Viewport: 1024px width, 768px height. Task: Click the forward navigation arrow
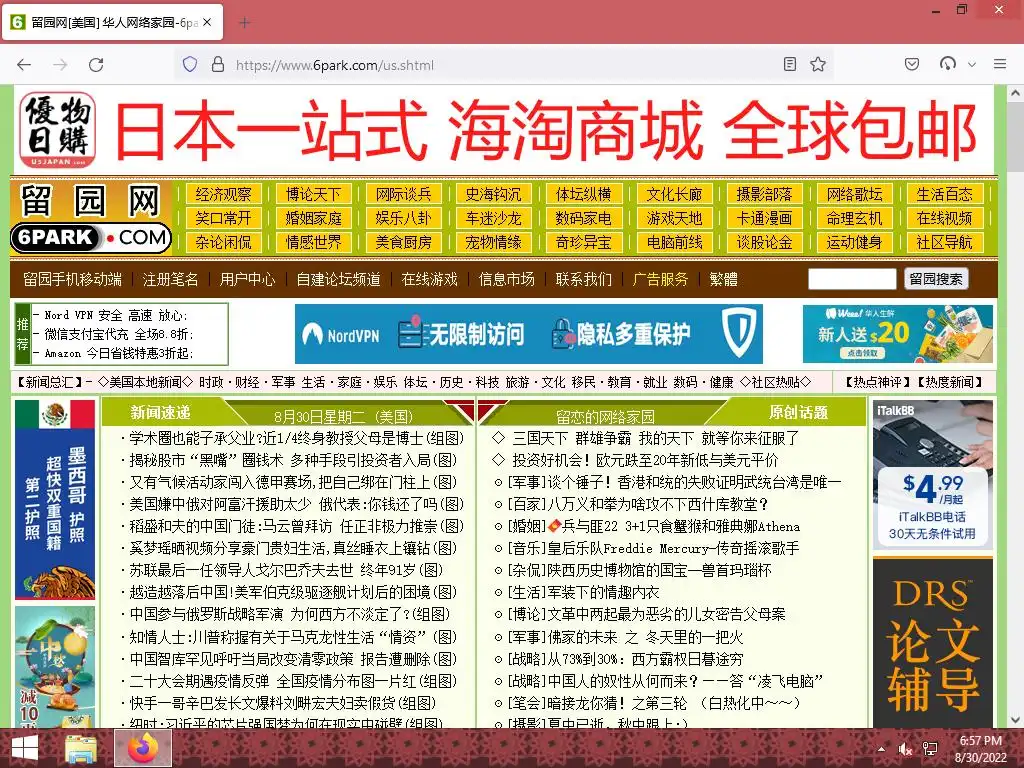point(60,65)
